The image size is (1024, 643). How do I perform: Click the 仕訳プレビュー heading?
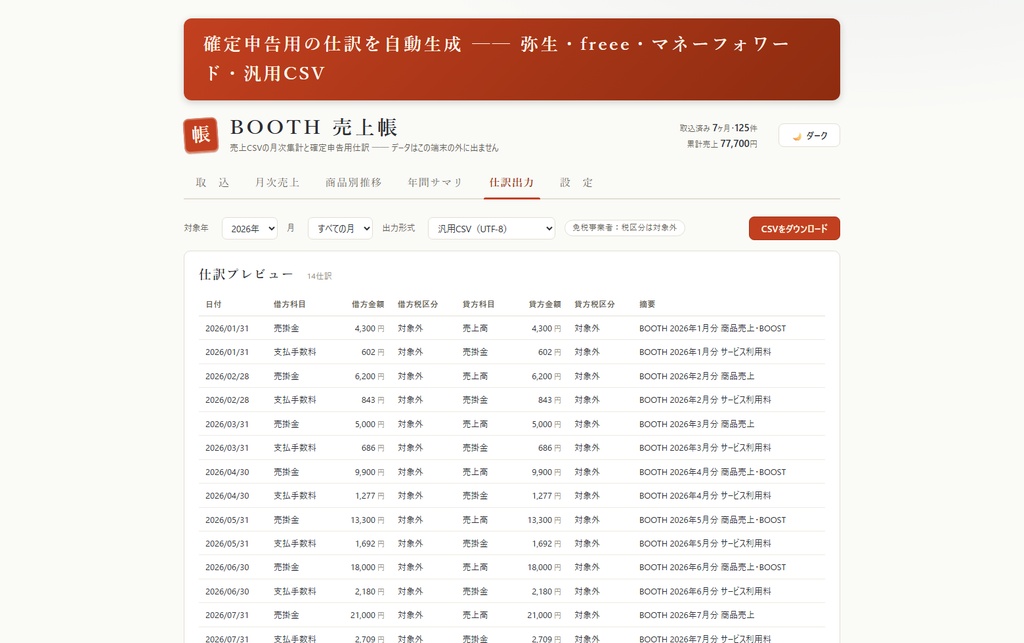point(246,275)
